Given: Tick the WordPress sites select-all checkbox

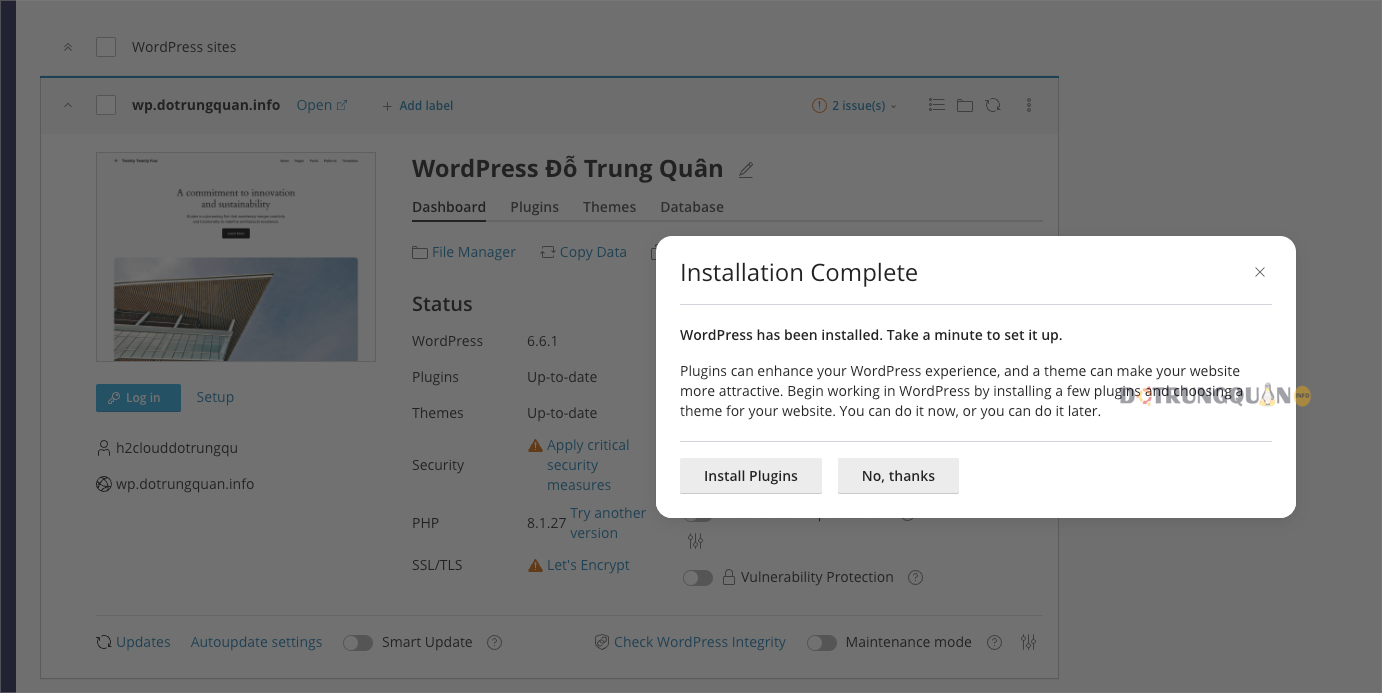Looking at the screenshot, I should point(106,47).
